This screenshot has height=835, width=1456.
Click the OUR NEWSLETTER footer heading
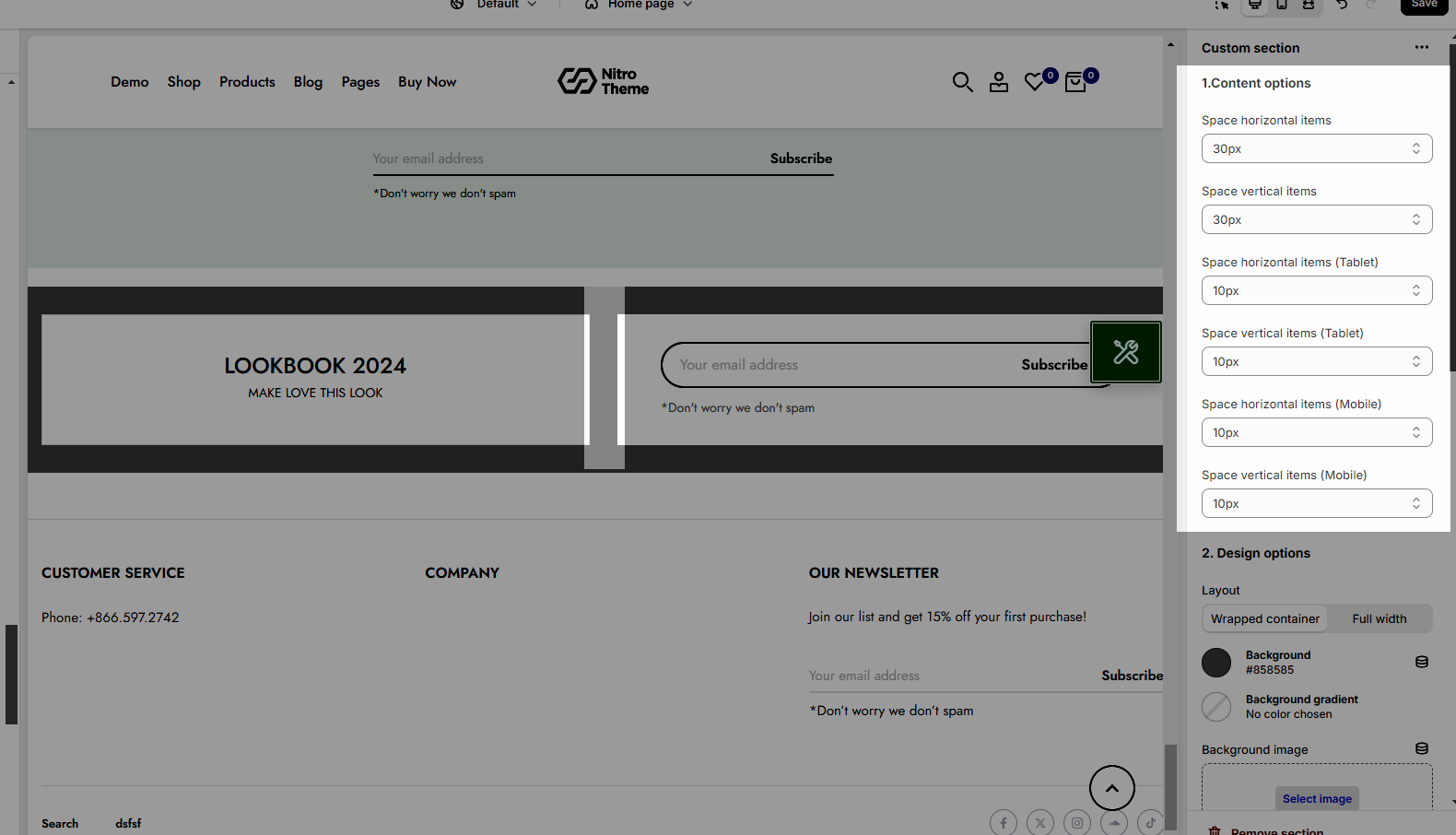874,573
